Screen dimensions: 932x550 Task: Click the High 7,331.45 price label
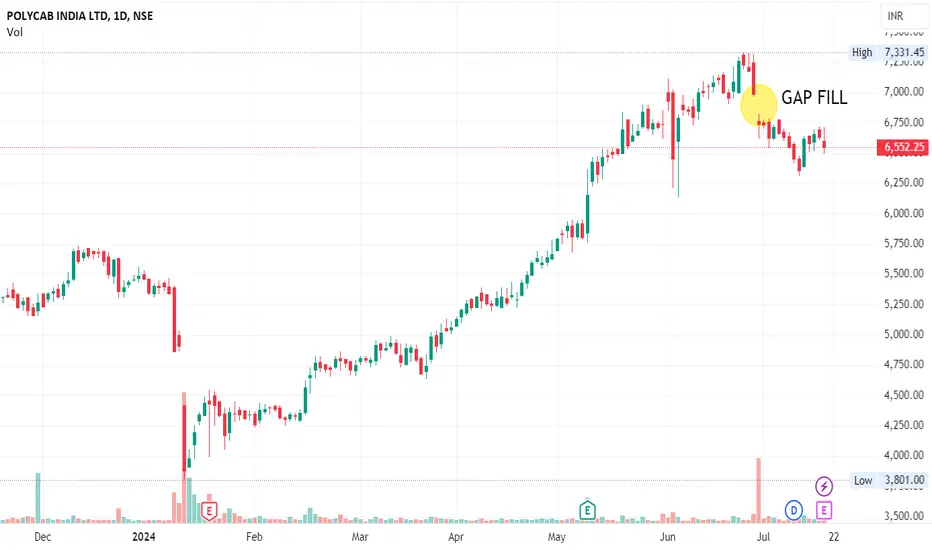coord(888,52)
